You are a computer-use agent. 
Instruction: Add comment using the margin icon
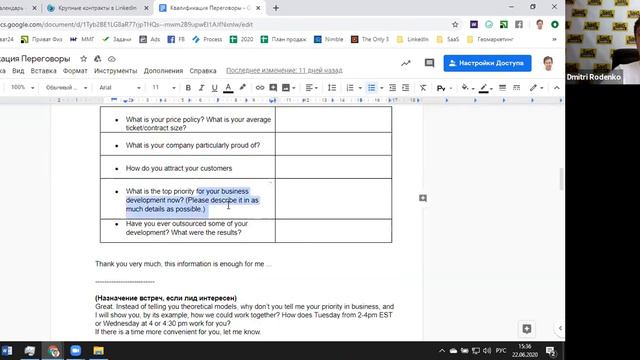pyautogui.click(x=423, y=198)
